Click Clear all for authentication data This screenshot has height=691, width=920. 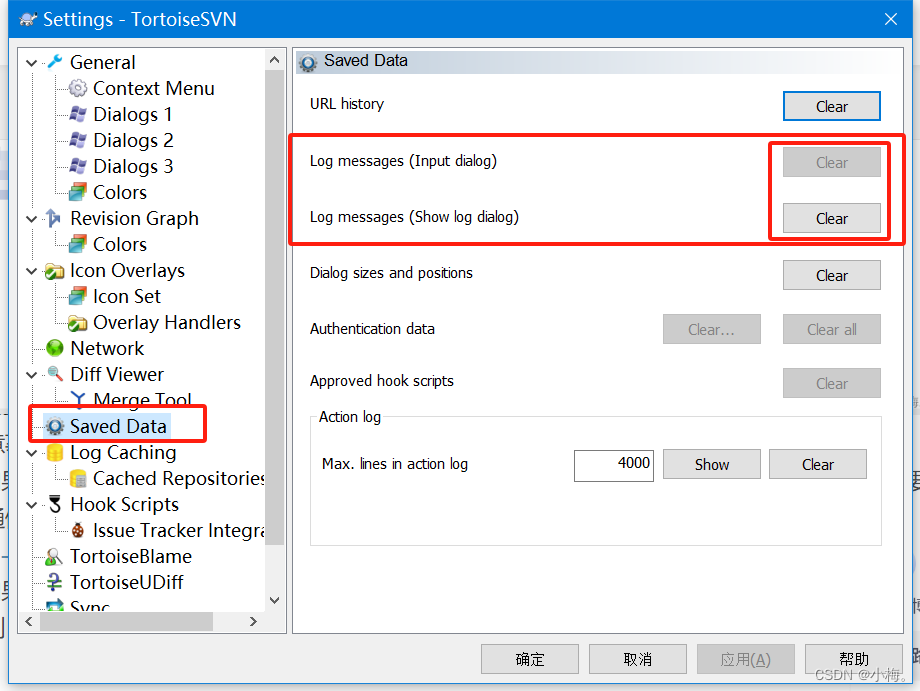click(x=831, y=329)
